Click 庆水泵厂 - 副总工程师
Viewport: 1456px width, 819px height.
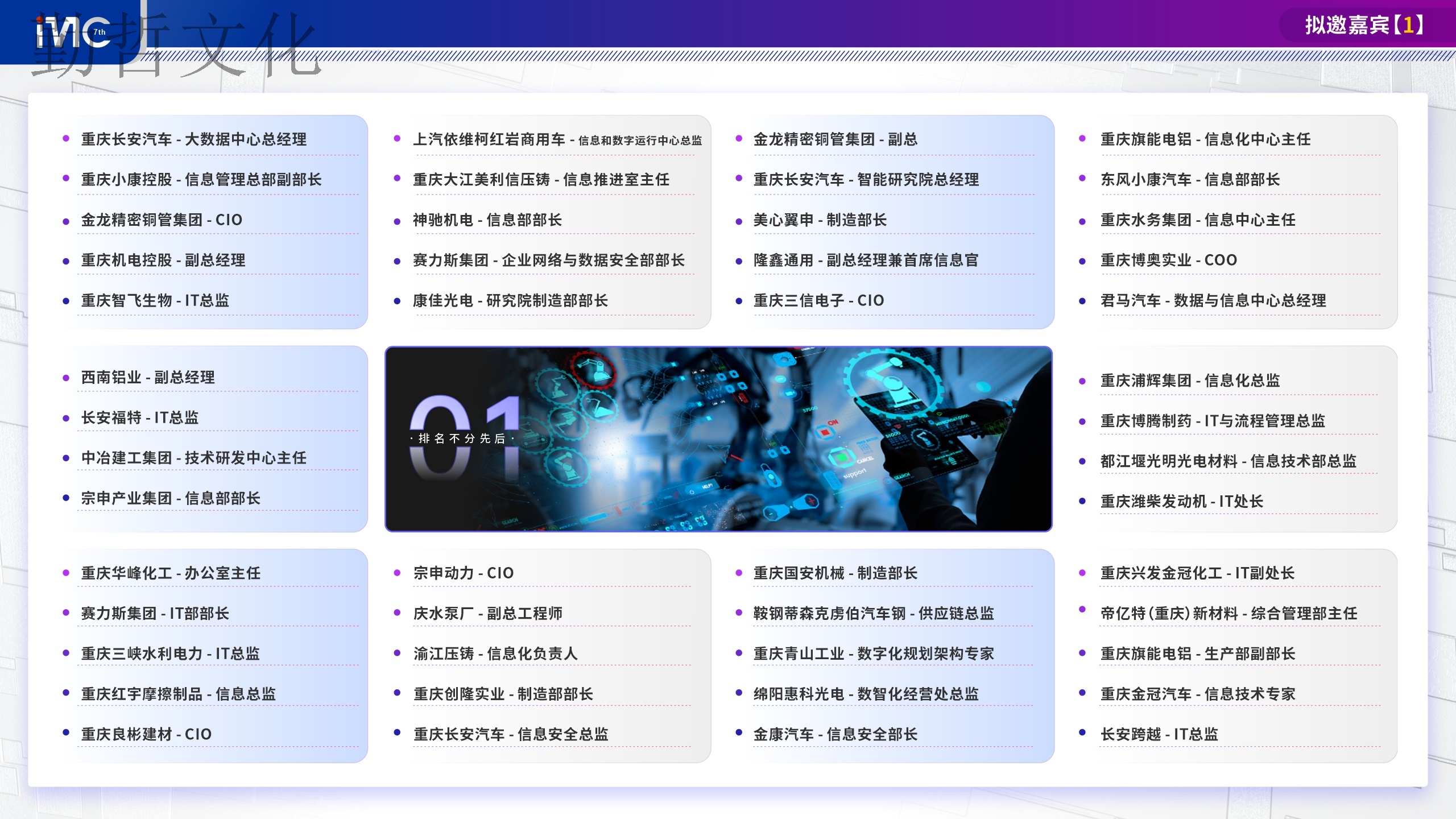point(488,614)
